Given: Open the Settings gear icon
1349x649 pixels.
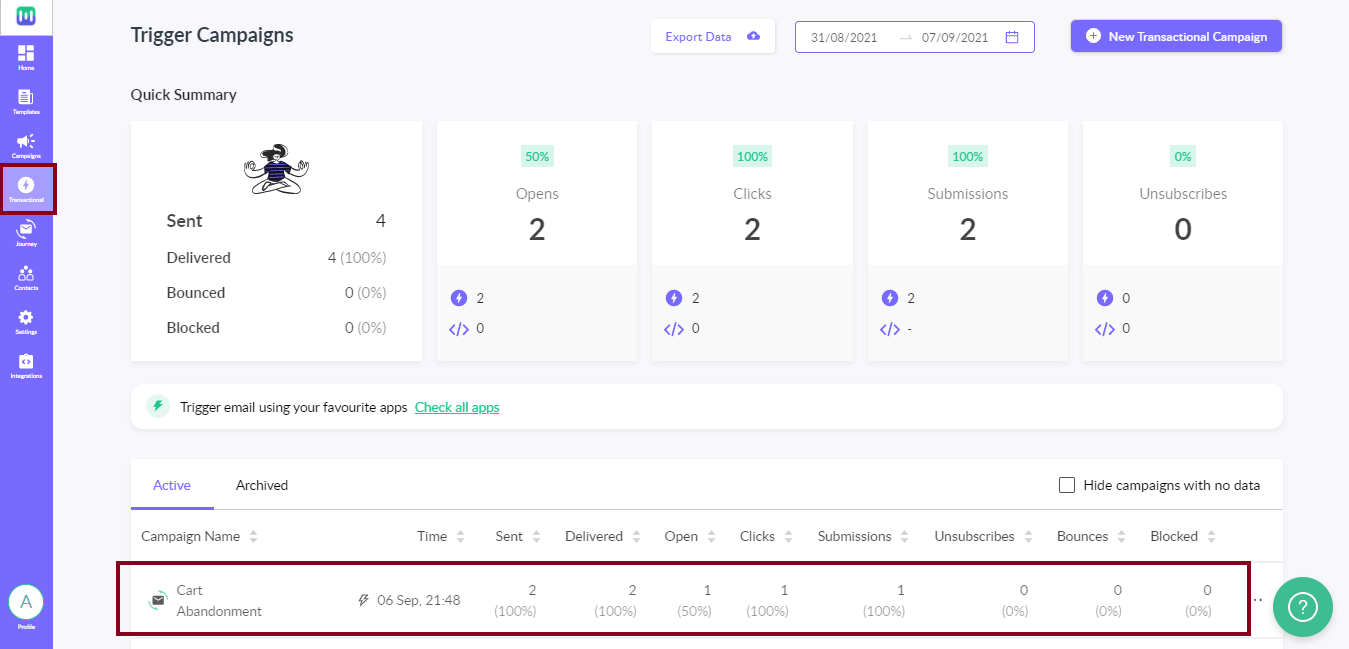Looking at the screenshot, I should (26, 322).
